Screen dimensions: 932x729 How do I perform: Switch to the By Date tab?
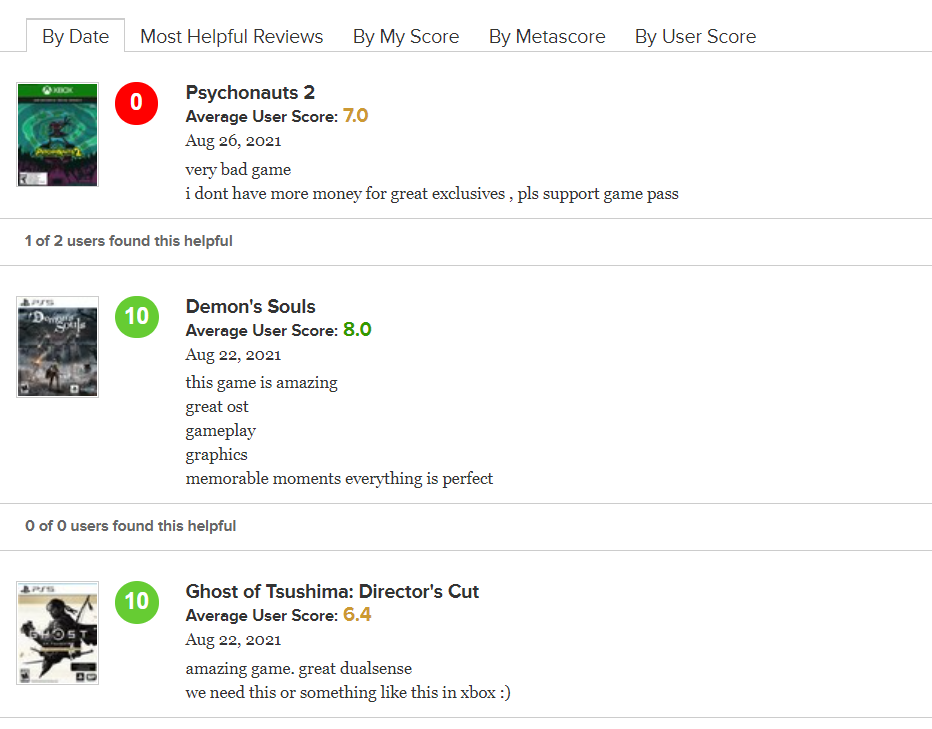[75, 36]
